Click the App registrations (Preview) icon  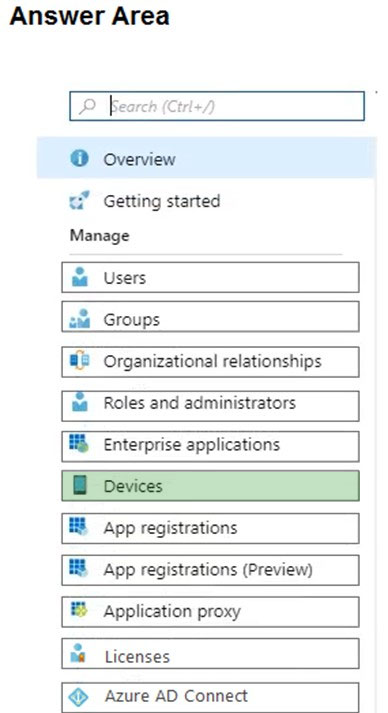click(79, 568)
